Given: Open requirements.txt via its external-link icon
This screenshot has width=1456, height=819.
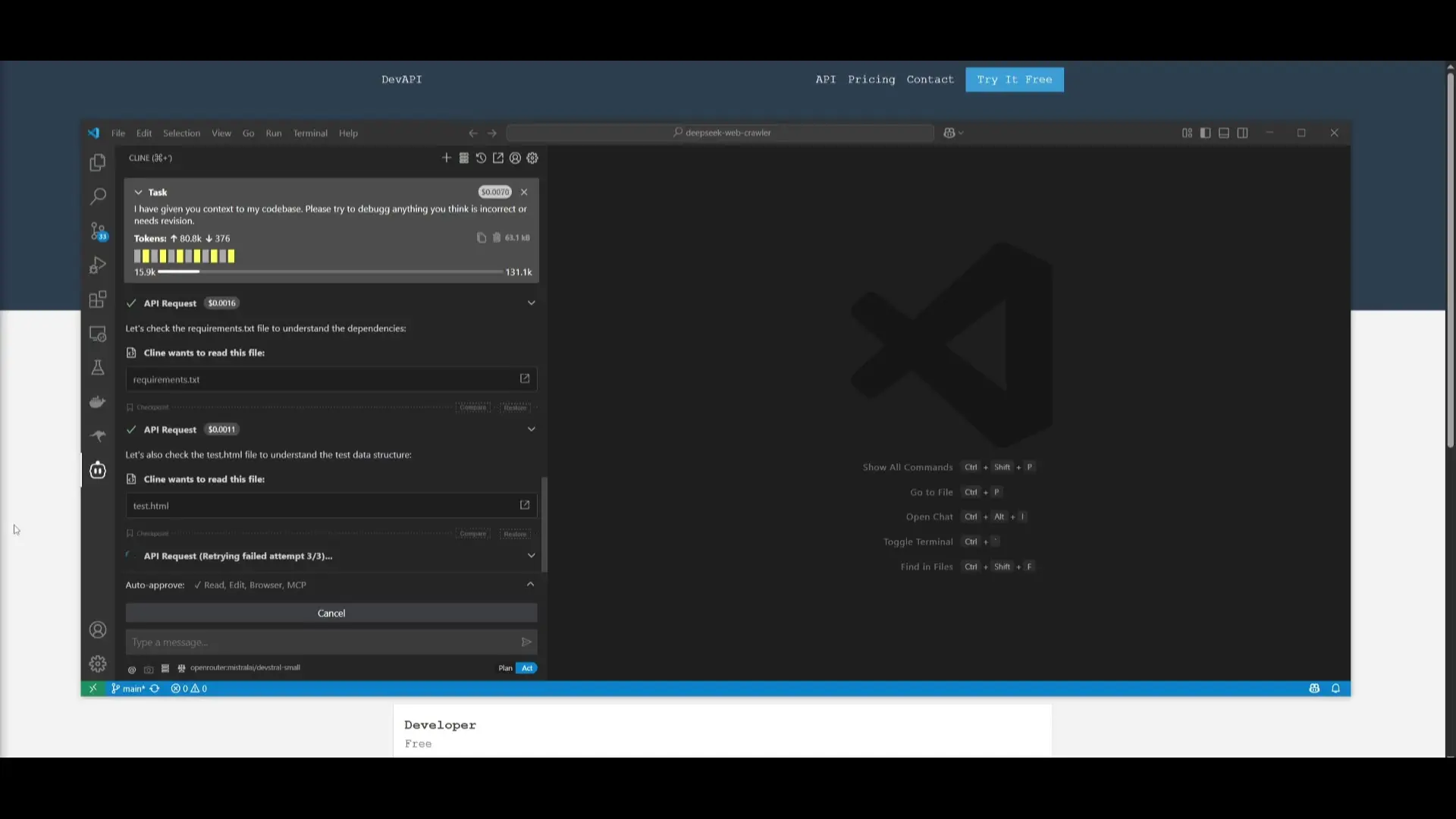Looking at the screenshot, I should coord(525,378).
